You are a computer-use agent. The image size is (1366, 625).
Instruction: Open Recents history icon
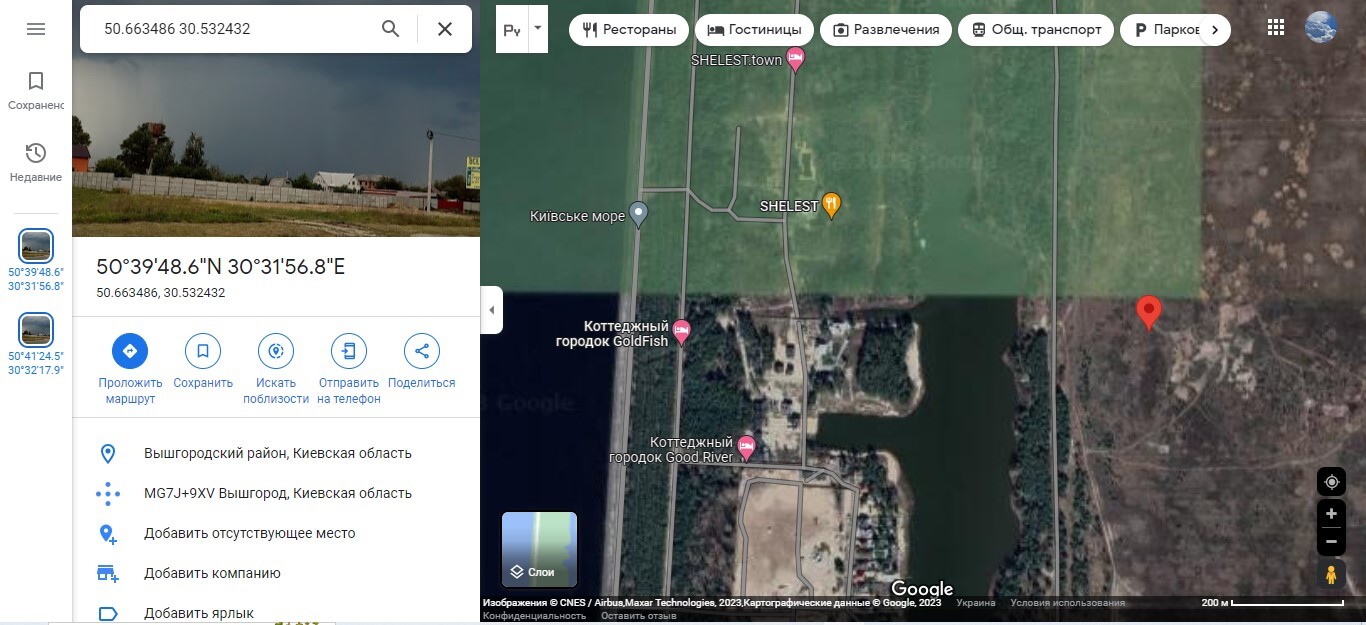click(x=36, y=153)
